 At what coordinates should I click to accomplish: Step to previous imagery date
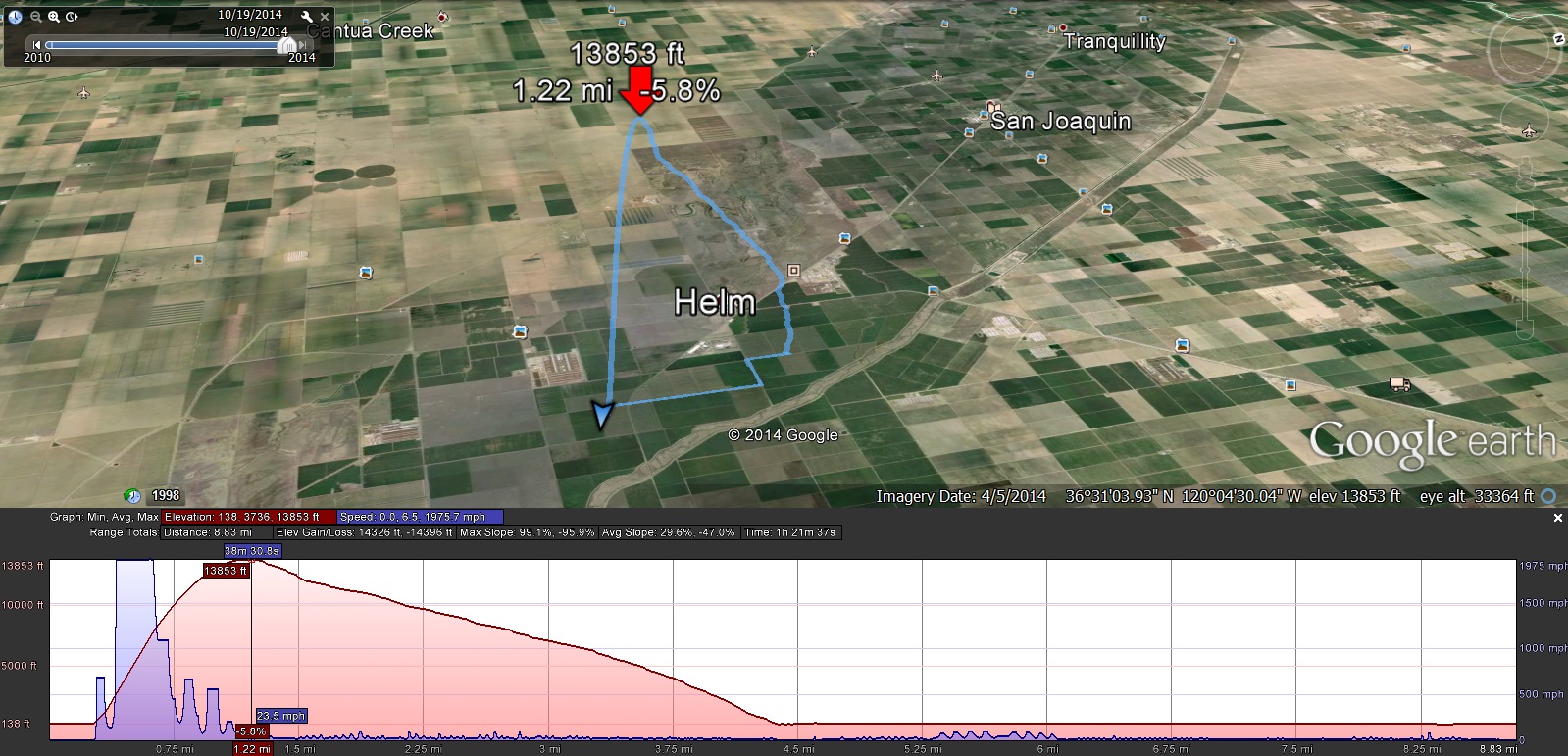(37, 45)
